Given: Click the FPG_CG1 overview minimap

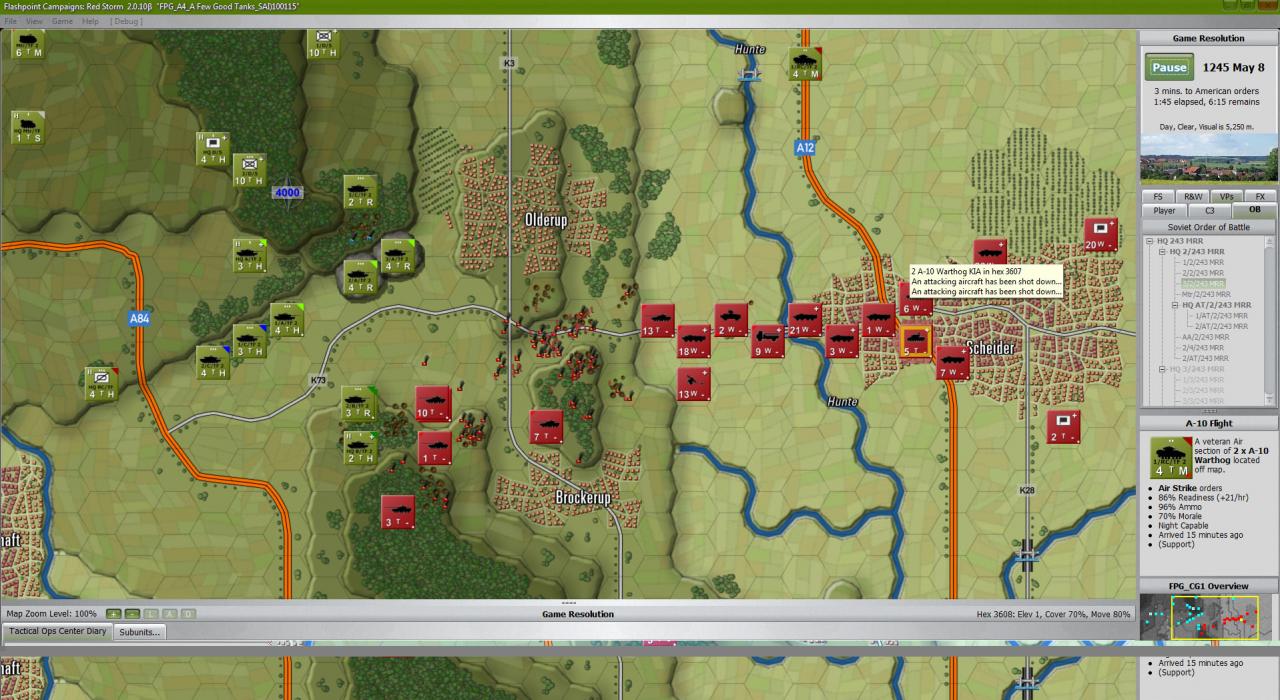Looking at the screenshot, I should tap(1208, 617).
